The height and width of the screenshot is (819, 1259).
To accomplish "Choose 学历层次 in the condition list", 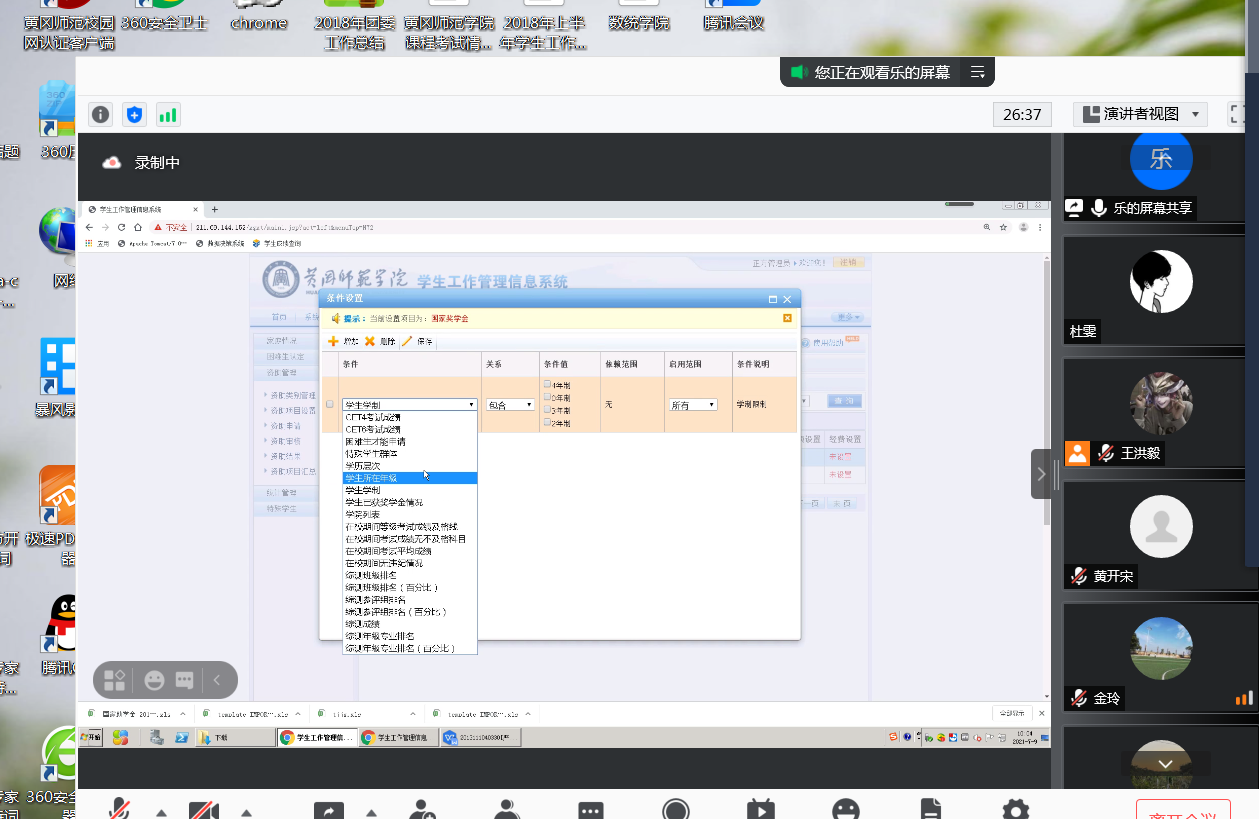I will (x=409, y=466).
